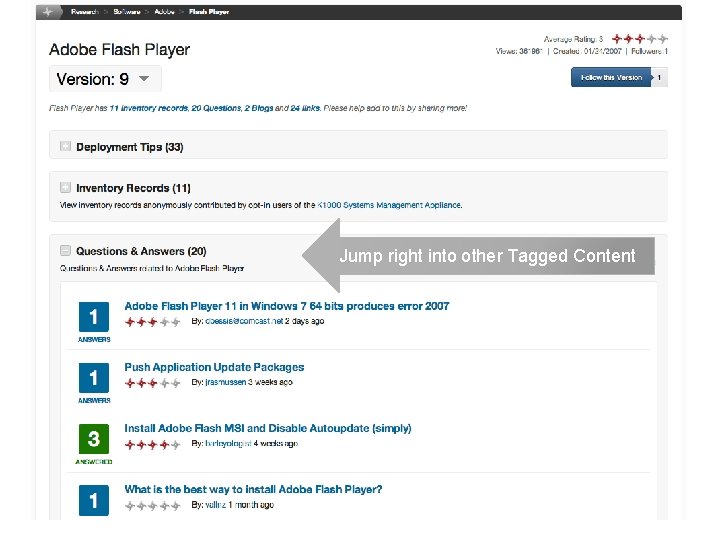Expand the Deployment Tips section
720x540 pixels.
point(65,146)
